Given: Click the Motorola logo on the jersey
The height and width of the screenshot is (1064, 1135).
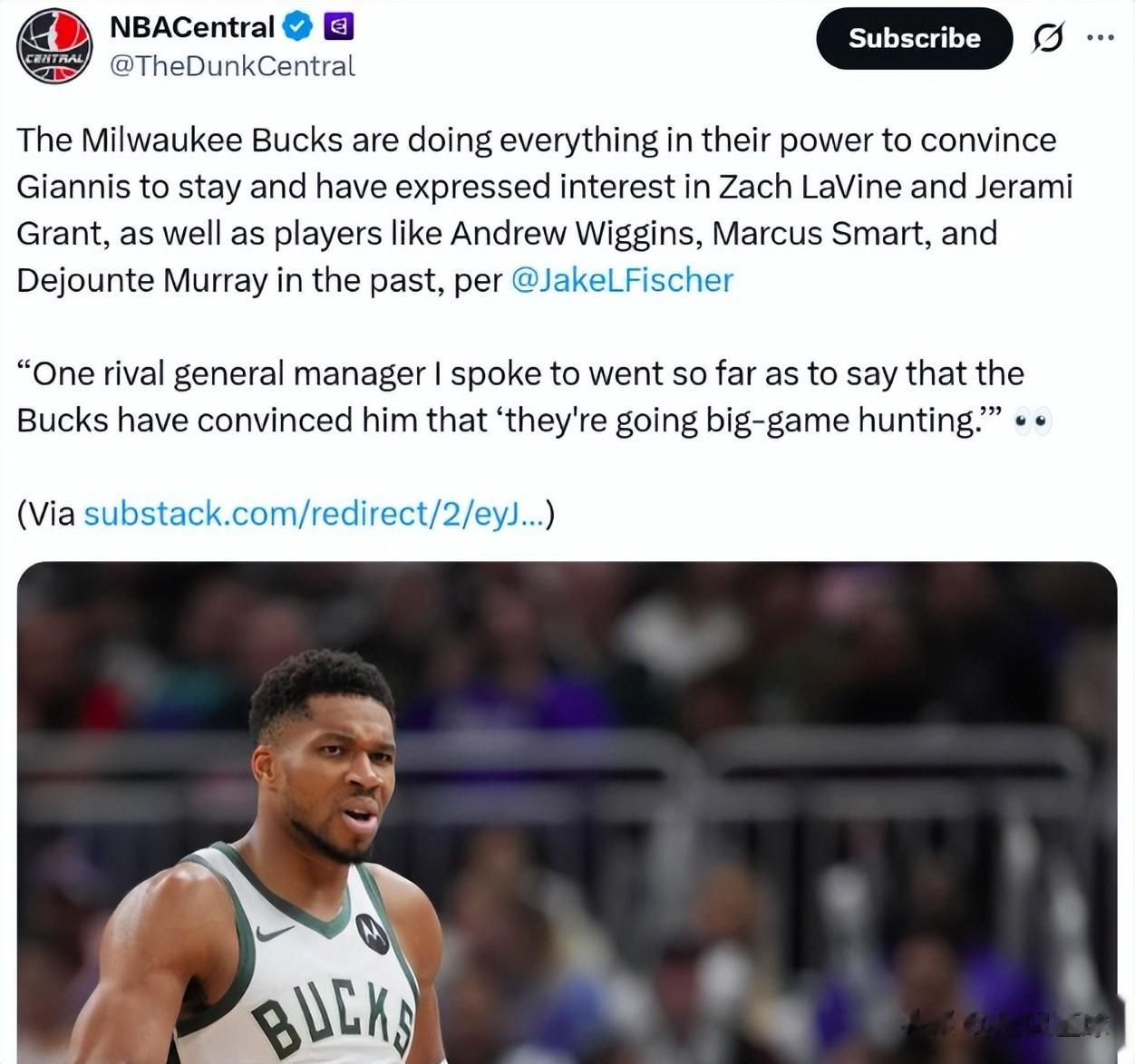Looking at the screenshot, I should coord(371,932).
